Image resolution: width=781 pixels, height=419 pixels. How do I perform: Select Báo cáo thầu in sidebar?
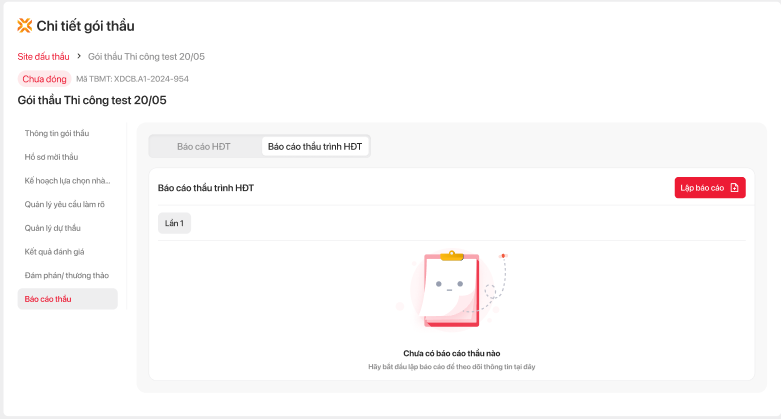48,299
